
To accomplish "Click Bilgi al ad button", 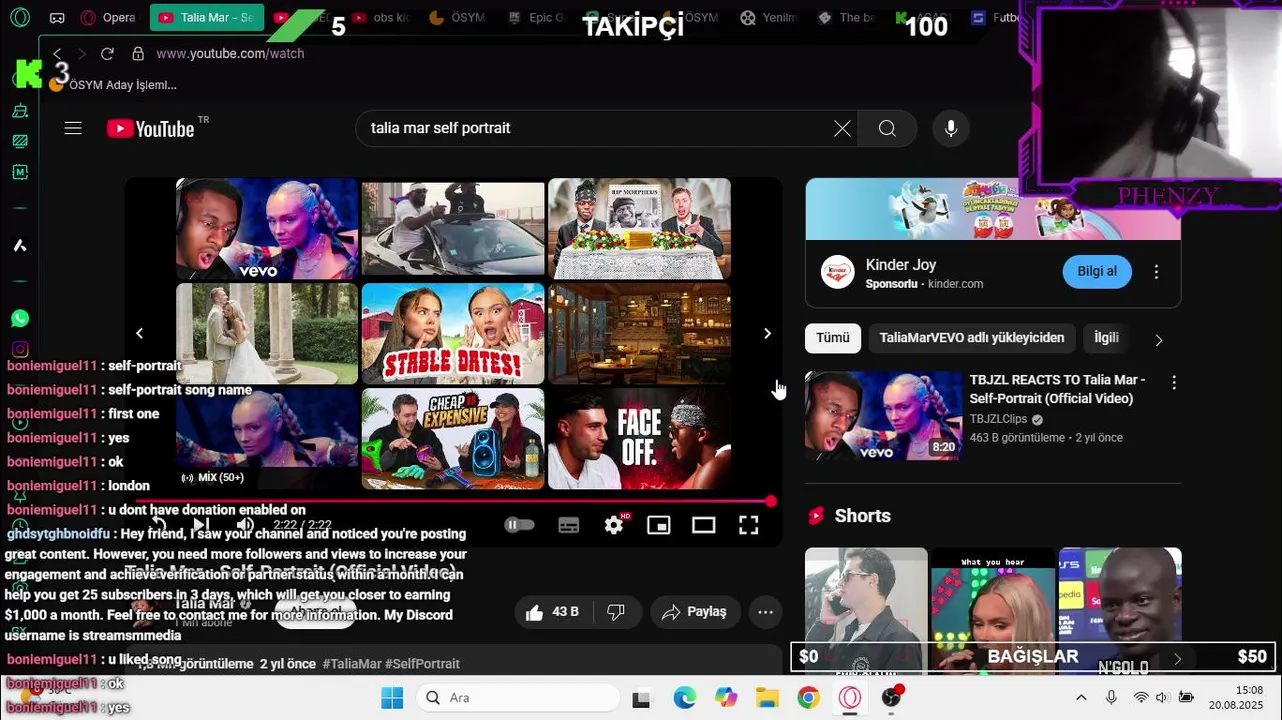I will 1097,272.
